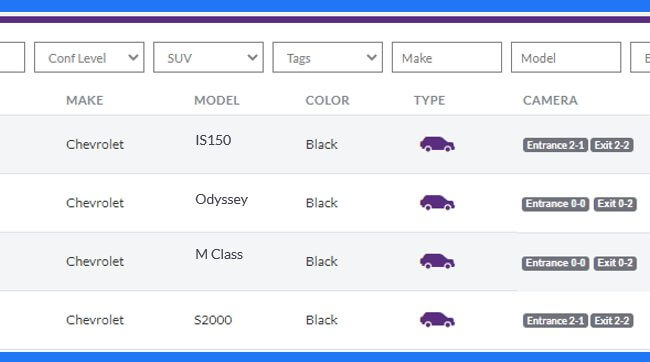
Task: Sort the table by MAKE column header
Action: point(85,100)
